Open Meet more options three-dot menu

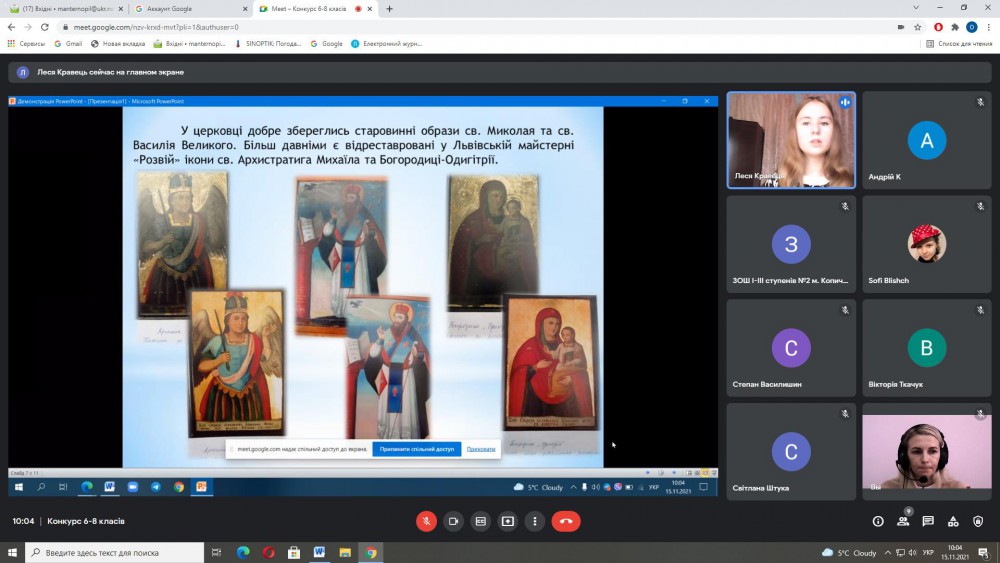534,521
